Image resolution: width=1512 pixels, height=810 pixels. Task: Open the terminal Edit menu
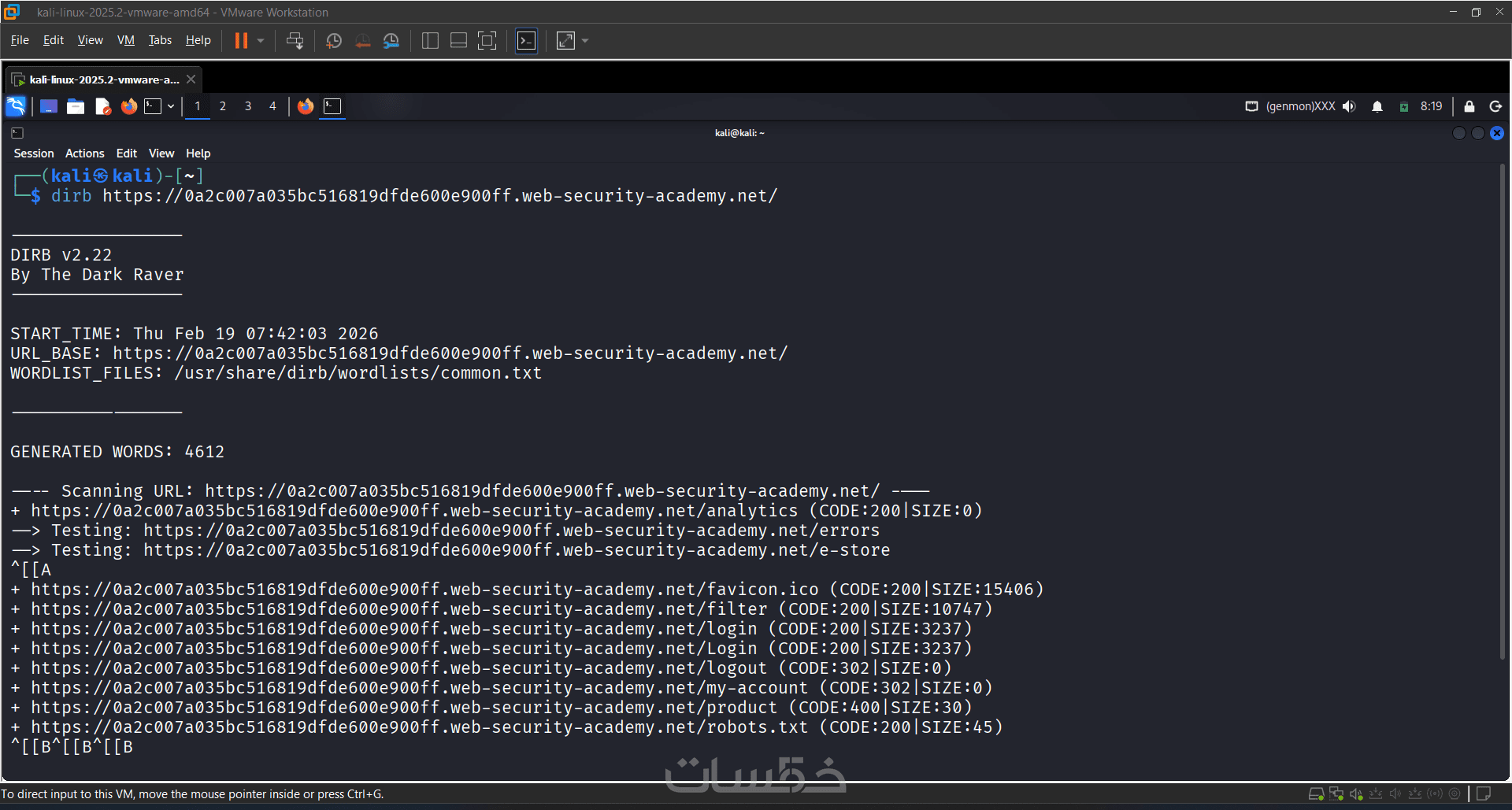coord(127,153)
